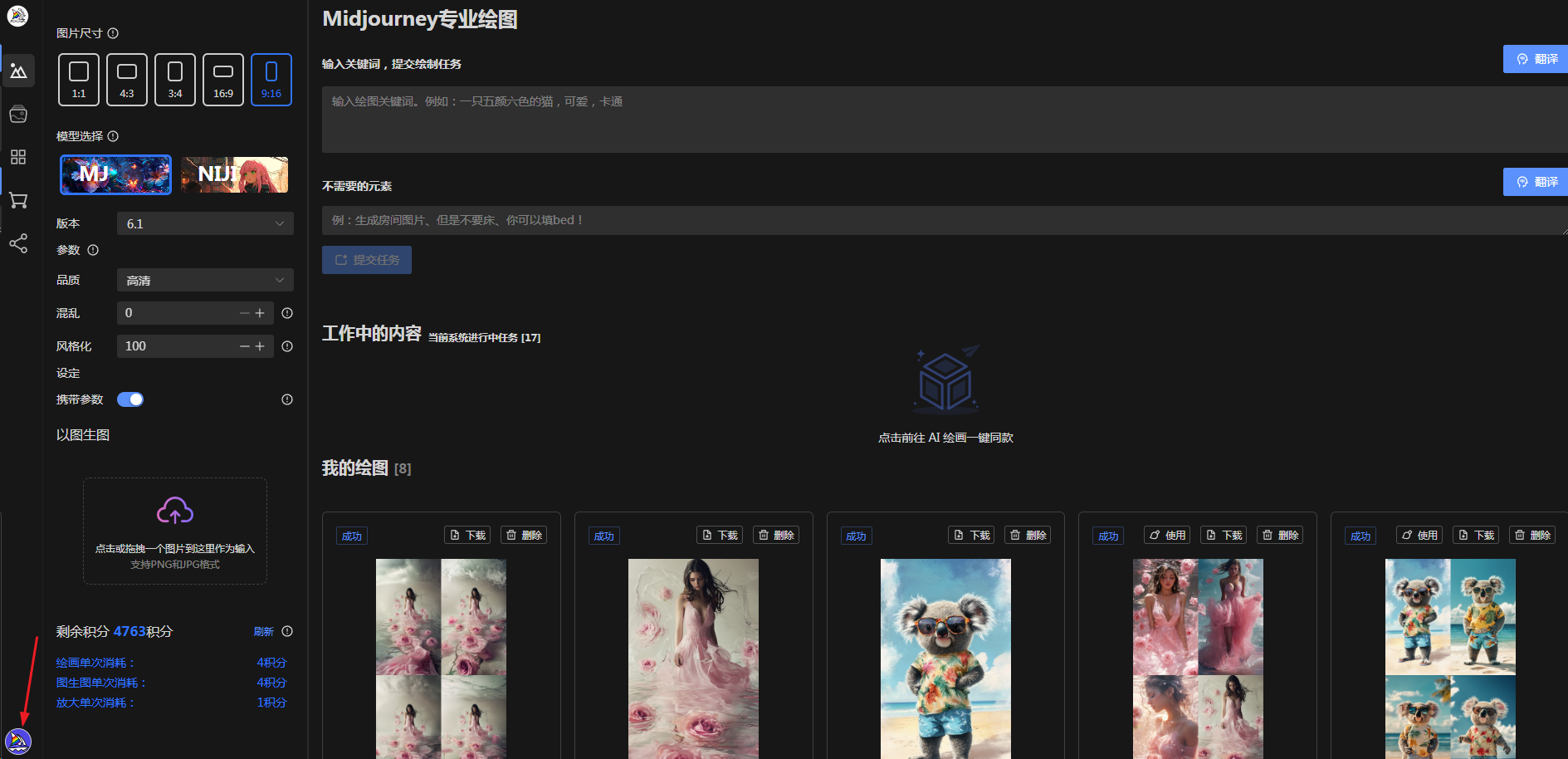Delete the second pink dress artwork card

tap(776, 536)
